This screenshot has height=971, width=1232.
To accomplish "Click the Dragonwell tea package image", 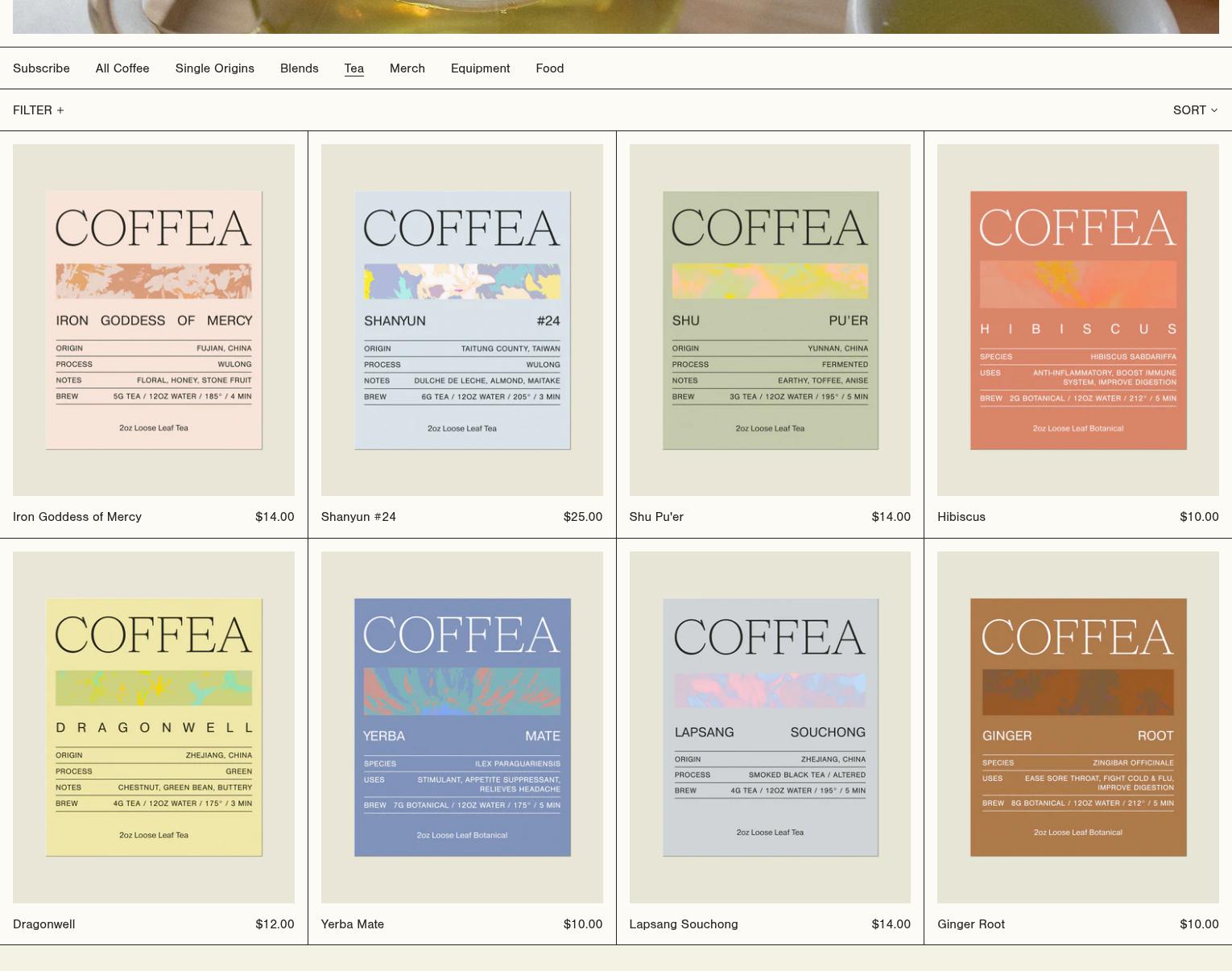I will pos(154,727).
